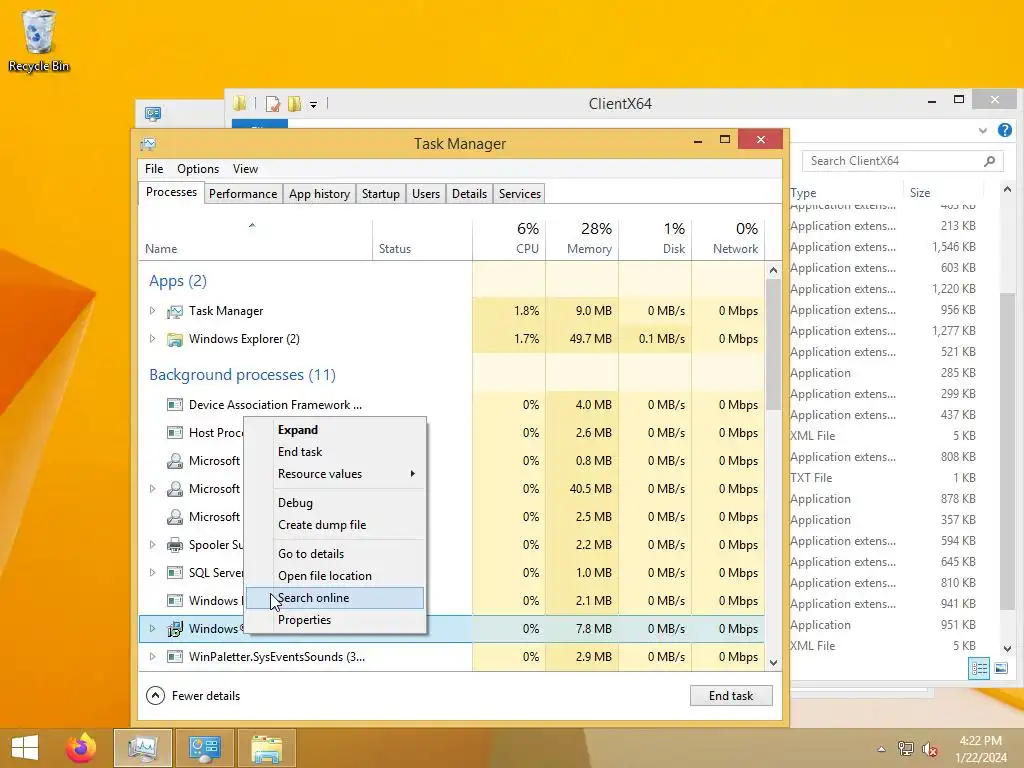The width and height of the screenshot is (1024, 768).
Task: Click the muted volume tray icon
Action: (930, 748)
